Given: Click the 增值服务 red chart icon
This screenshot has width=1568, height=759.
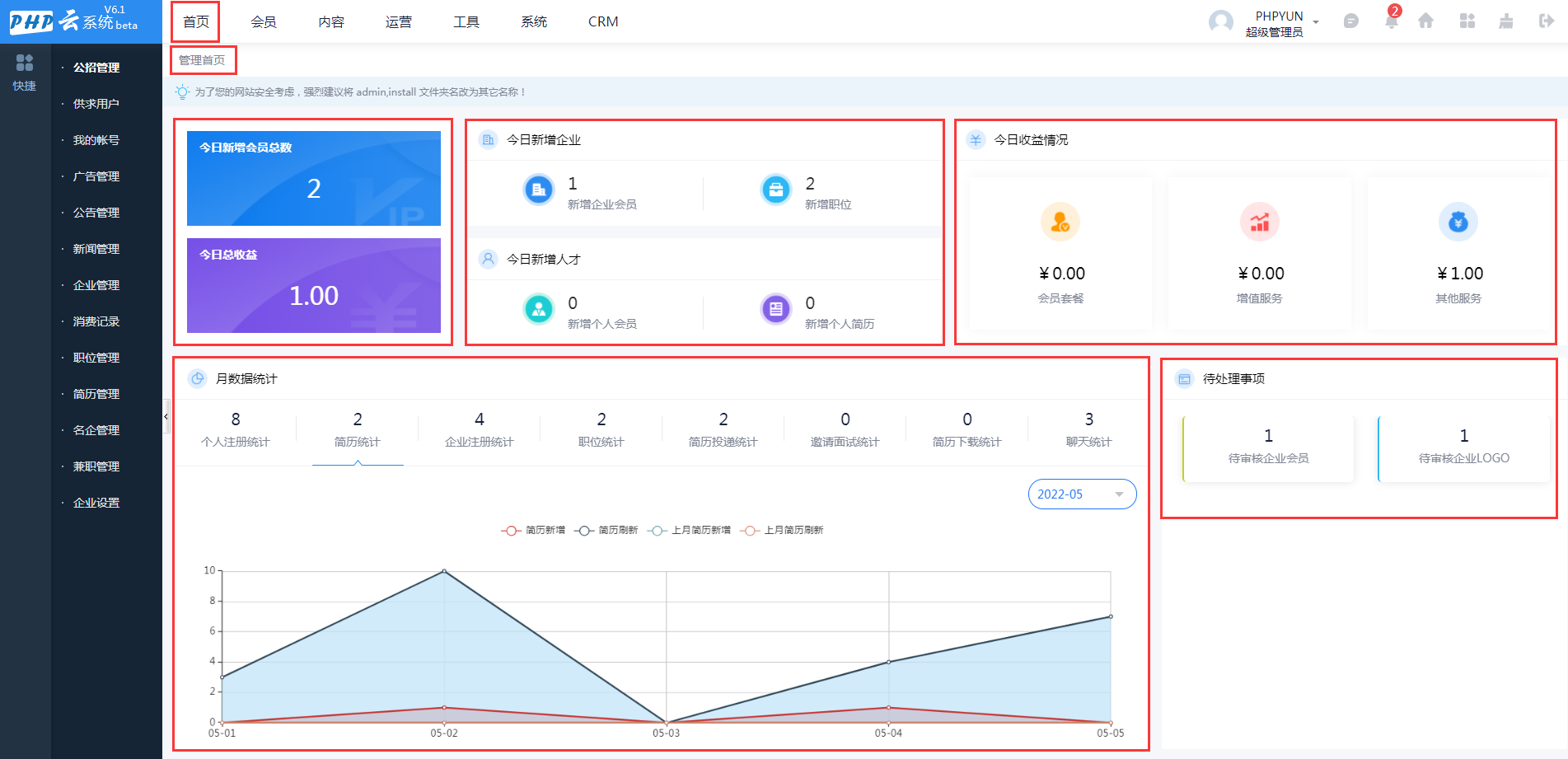Looking at the screenshot, I should point(1260,222).
